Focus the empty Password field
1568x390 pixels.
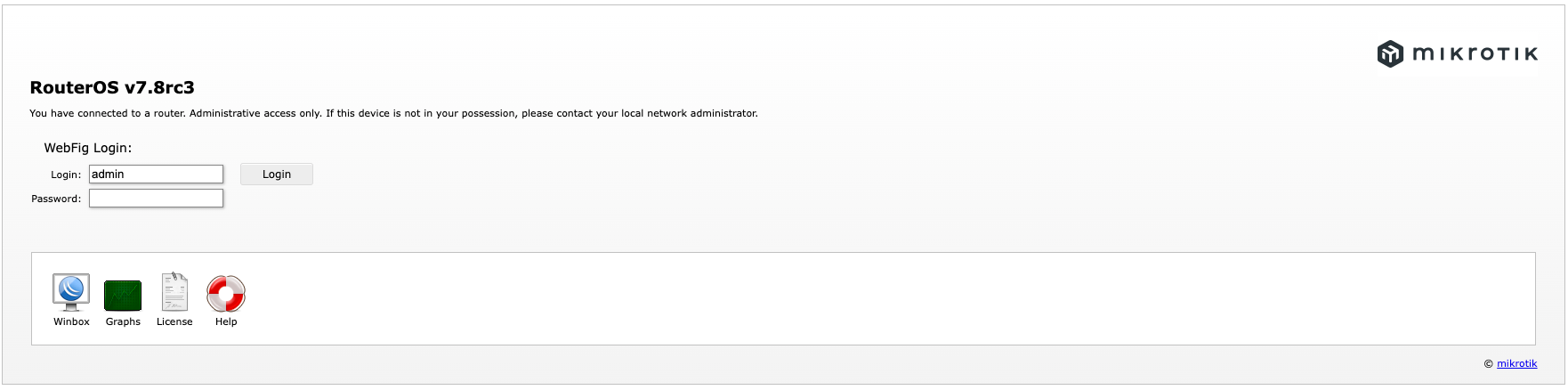point(156,198)
